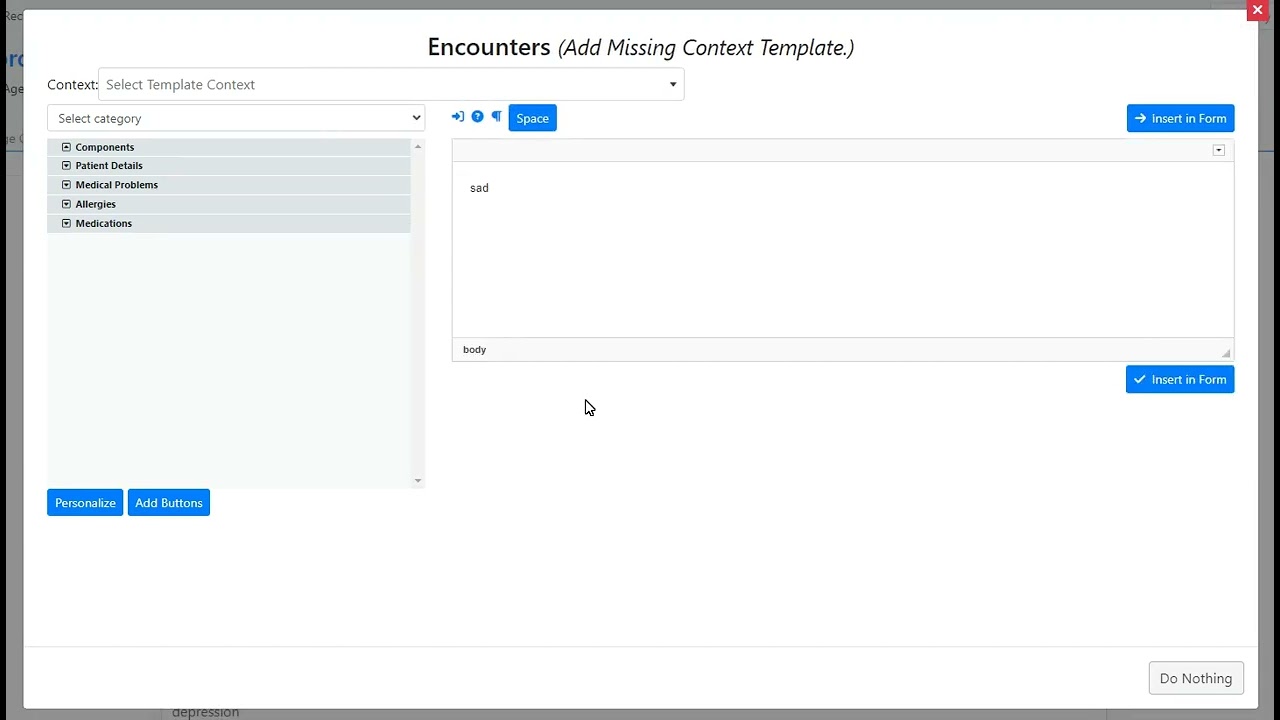This screenshot has height=720, width=1280.
Task: Click the Space button
Action: point(532,118)
